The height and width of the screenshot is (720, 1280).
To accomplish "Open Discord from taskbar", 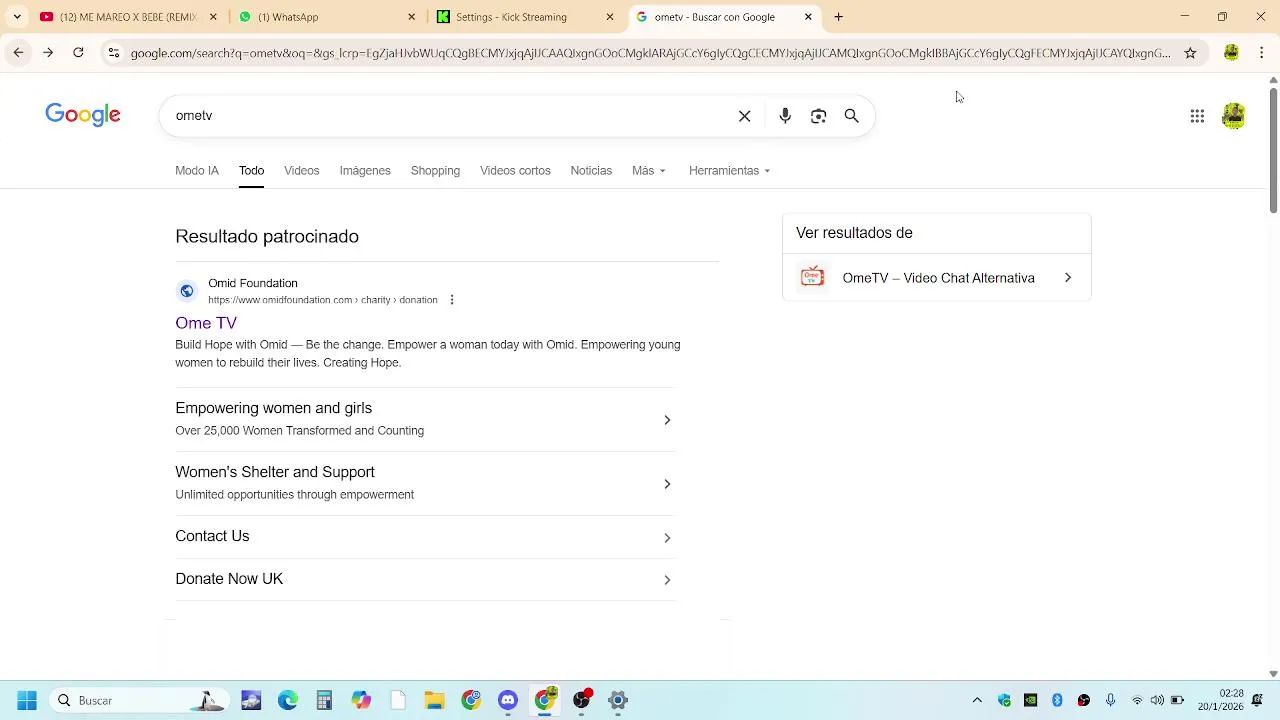I will point(508,700).
